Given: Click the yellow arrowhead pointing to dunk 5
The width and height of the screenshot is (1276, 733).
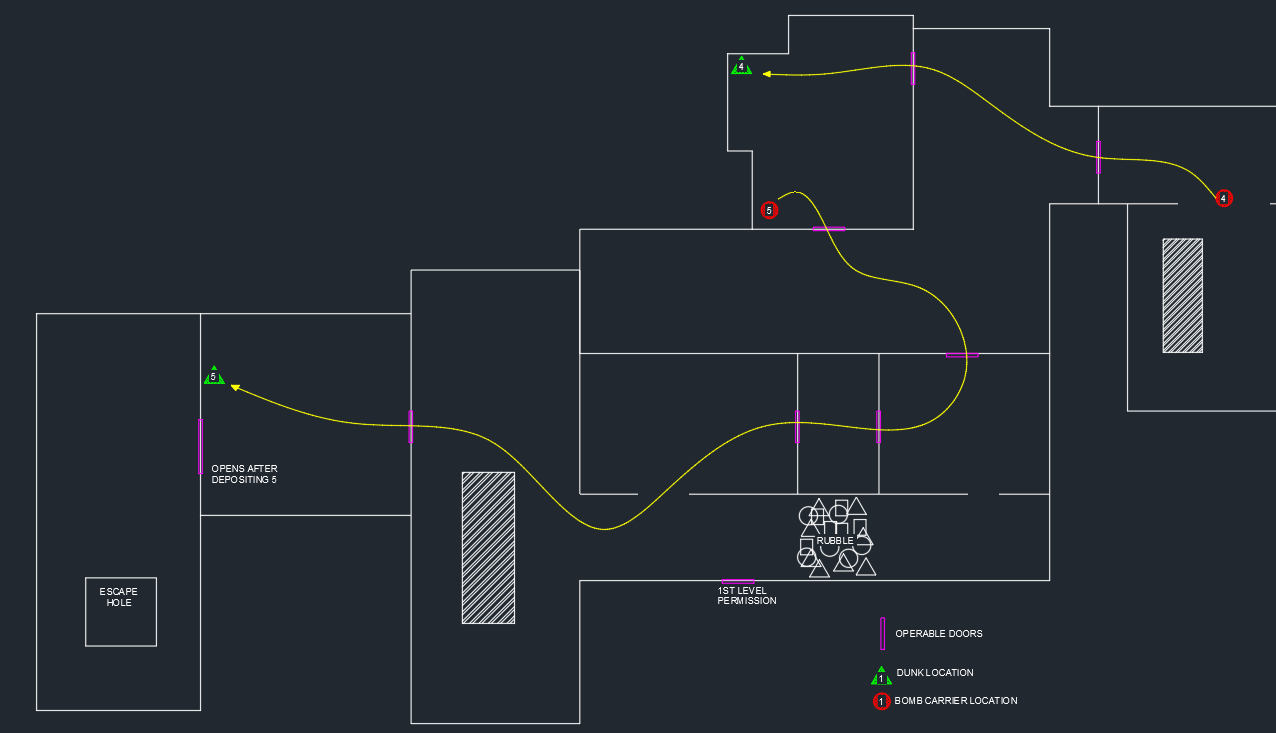Looking at the screenshot, I should 236,387.
